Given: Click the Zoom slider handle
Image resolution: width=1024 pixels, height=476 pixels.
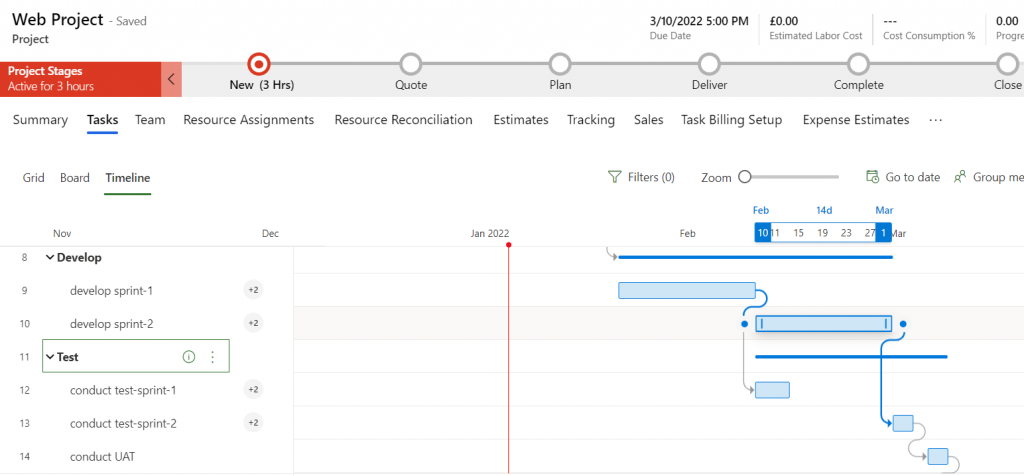Looking at the screenshot, I should tap(744, 177).
